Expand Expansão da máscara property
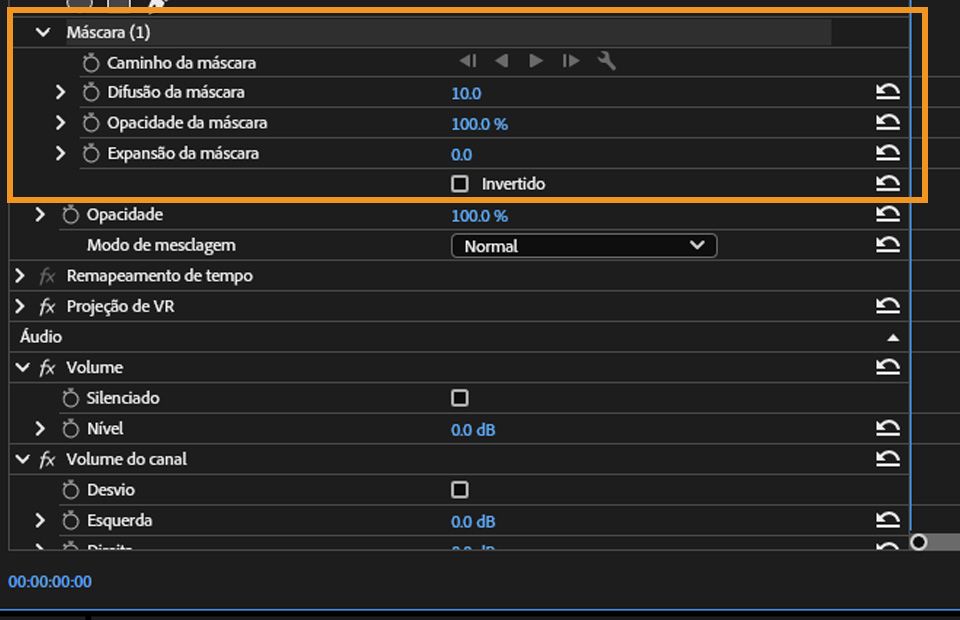The height and width of the screenshot is (620, 960). [x=60, y=154]
